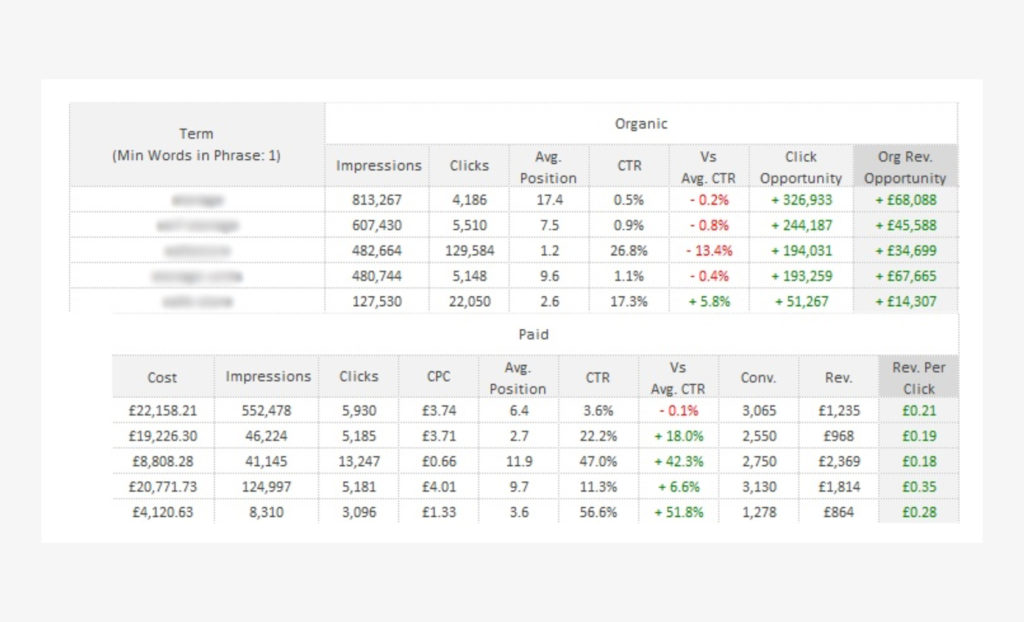Click the organic impressions cell 813,267
Image resolution: width=1024 pixels, height=622 pixels.
coord(378,200)
